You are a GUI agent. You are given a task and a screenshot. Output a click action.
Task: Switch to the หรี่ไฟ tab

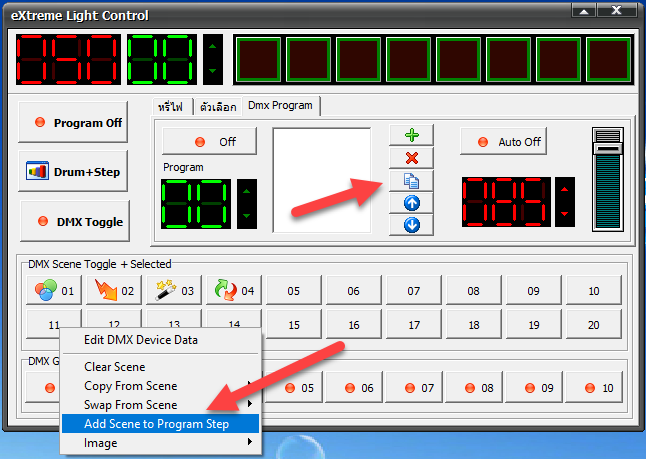(x=170, y=107)
